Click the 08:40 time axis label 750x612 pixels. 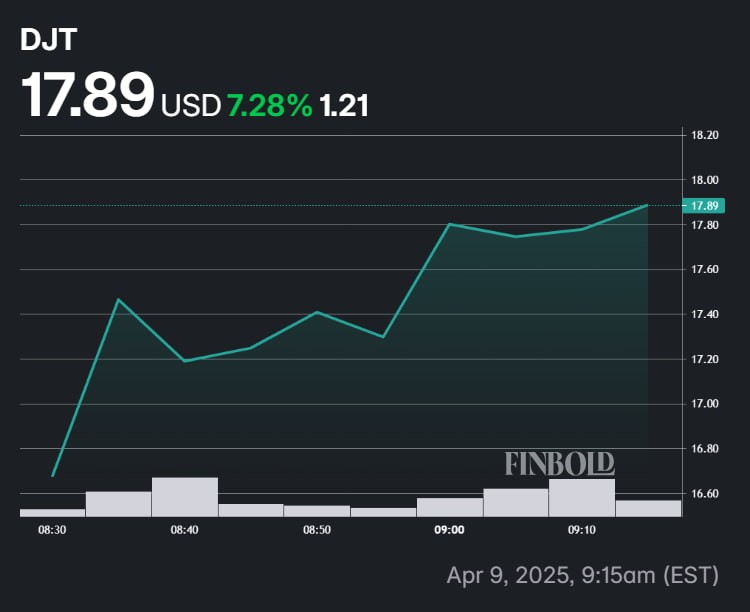pyautogui.click(x=184, y=531)
